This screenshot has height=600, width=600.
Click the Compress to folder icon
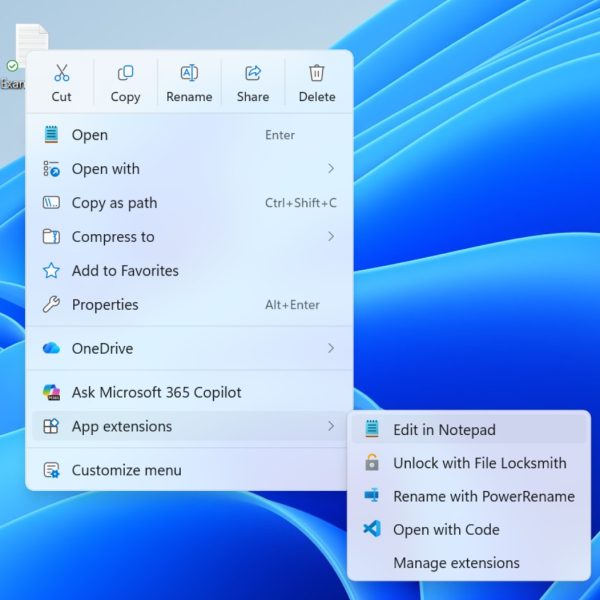coord(51,236)
